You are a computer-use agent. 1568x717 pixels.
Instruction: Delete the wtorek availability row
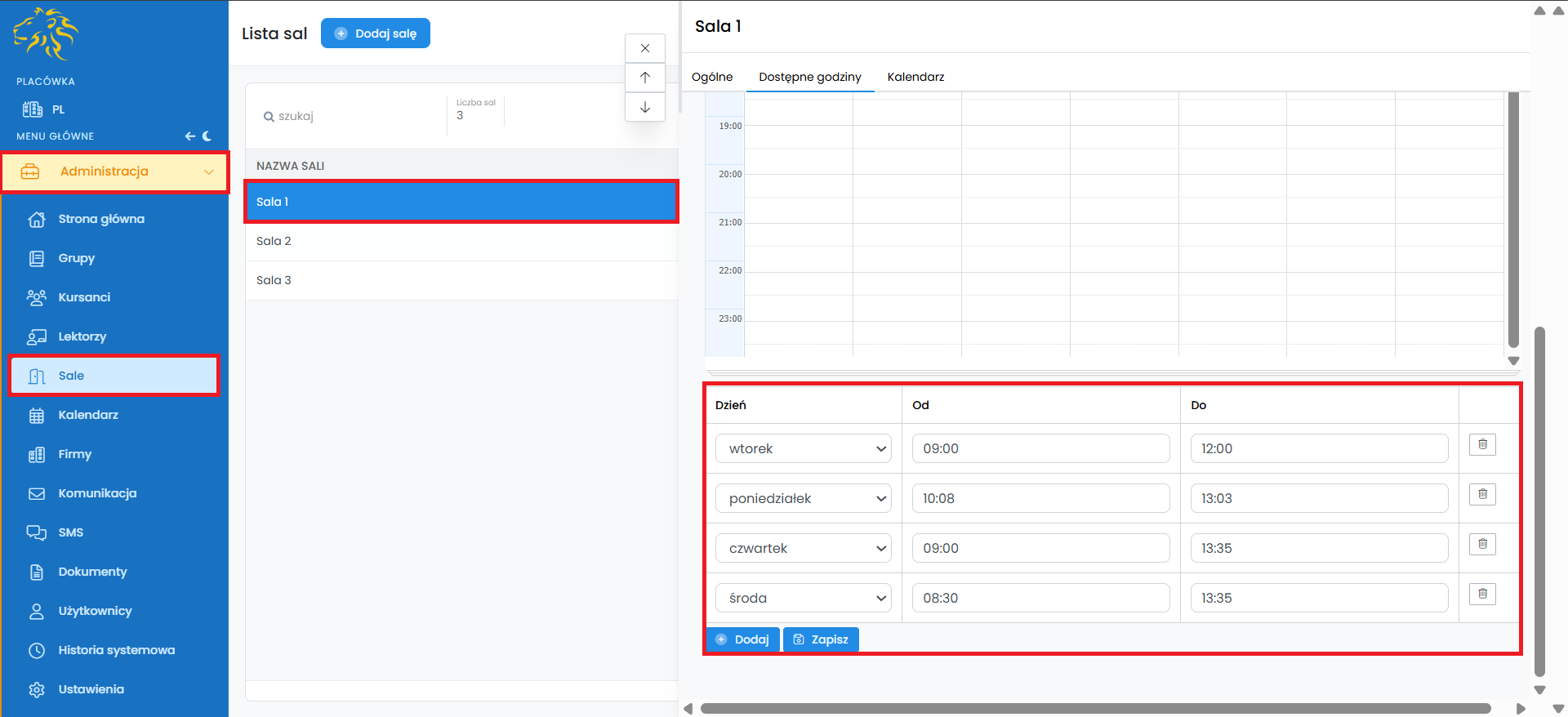pos(1482,445)
